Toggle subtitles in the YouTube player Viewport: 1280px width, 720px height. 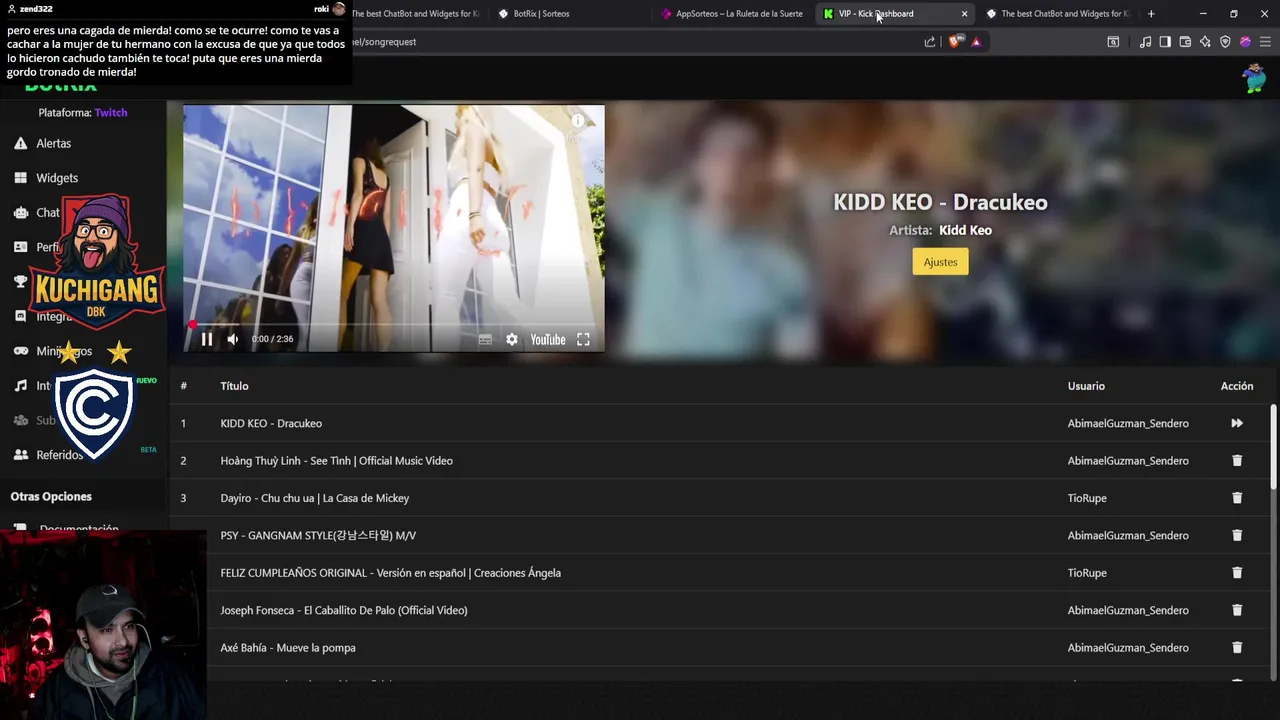pos(485,339)
